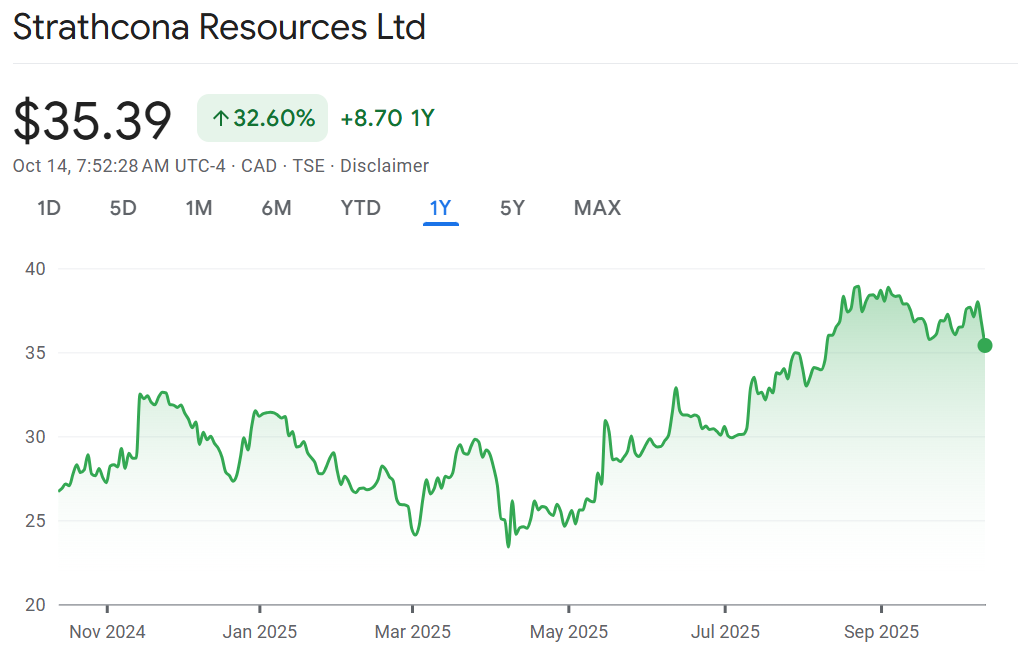Click the $35.39 current price
The height and width of the screenshot is (663, 1018).
pyautogui.click(x=92, y=120)
